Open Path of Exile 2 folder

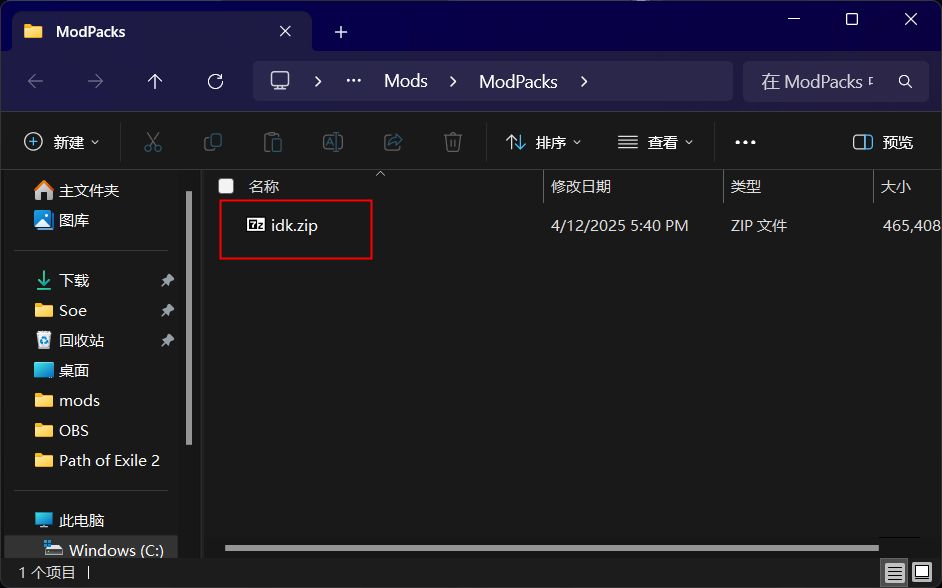point(97,460)
